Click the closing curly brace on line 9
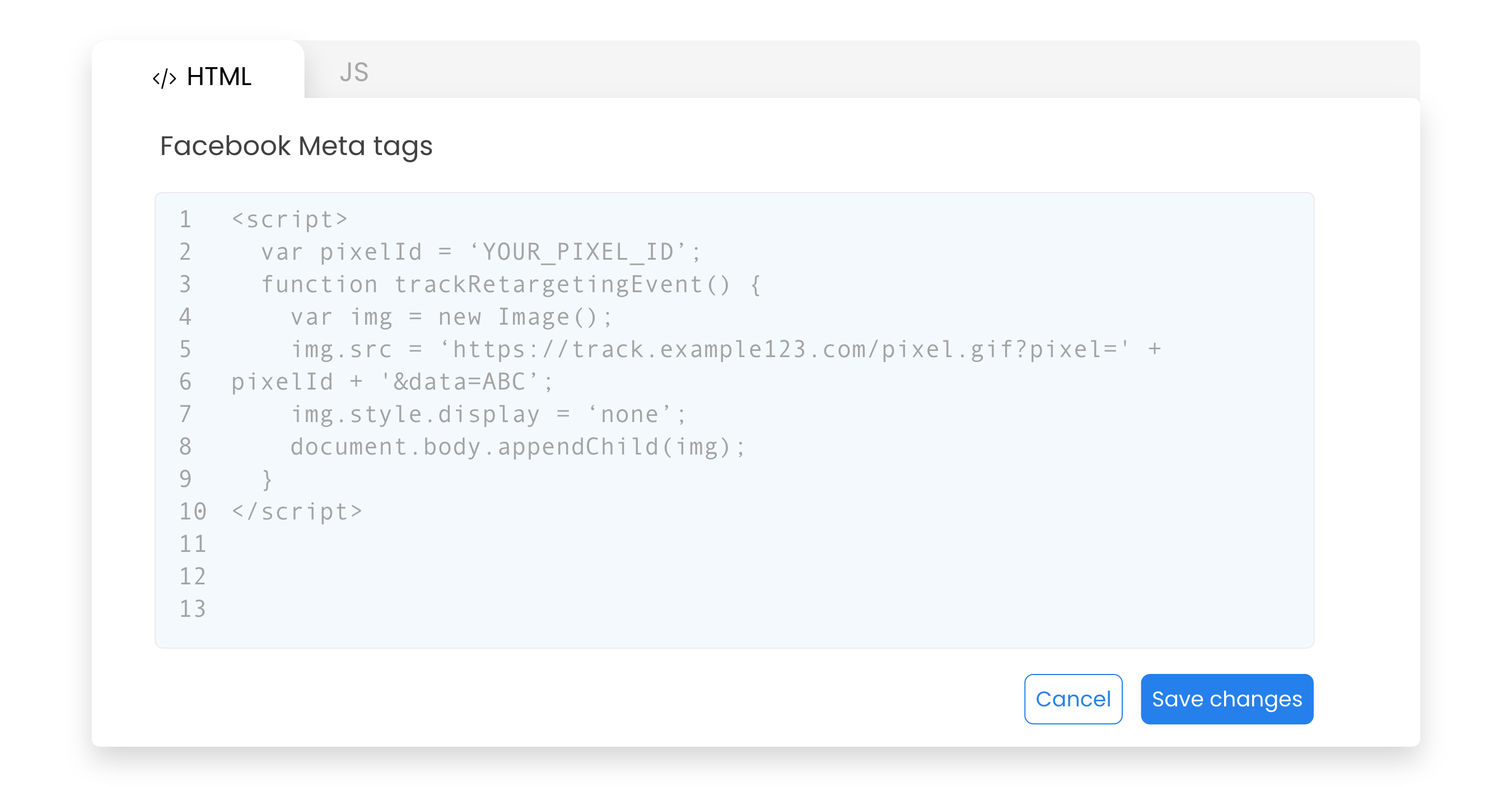 pyautogui.click(x=267, y=480)
